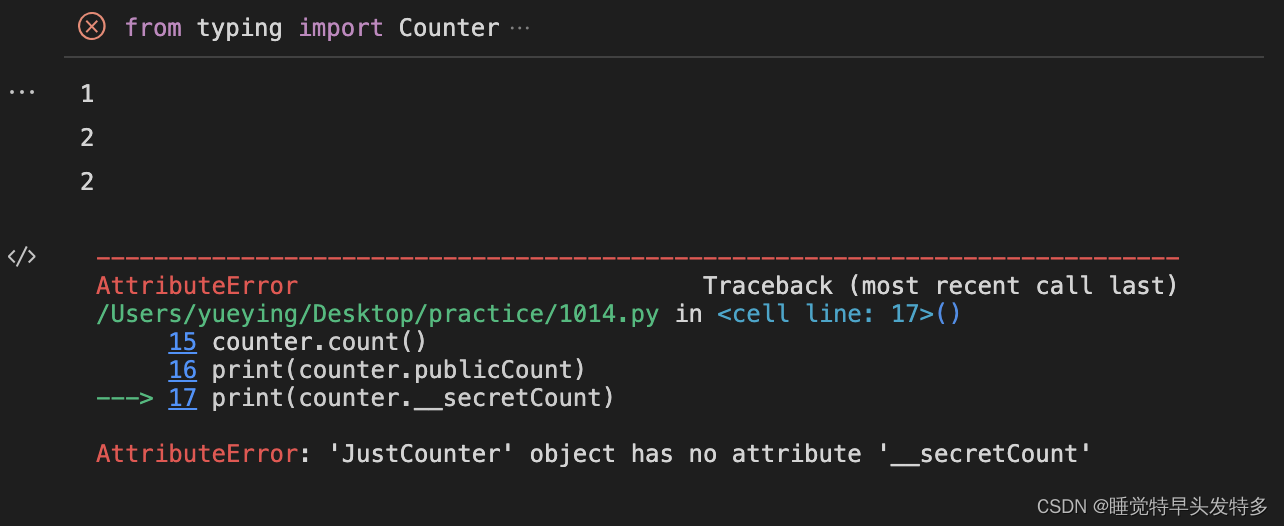1284x526 pixels.
Task: Click the CSDN watermark text
Action: click(x=1151, y=506)
